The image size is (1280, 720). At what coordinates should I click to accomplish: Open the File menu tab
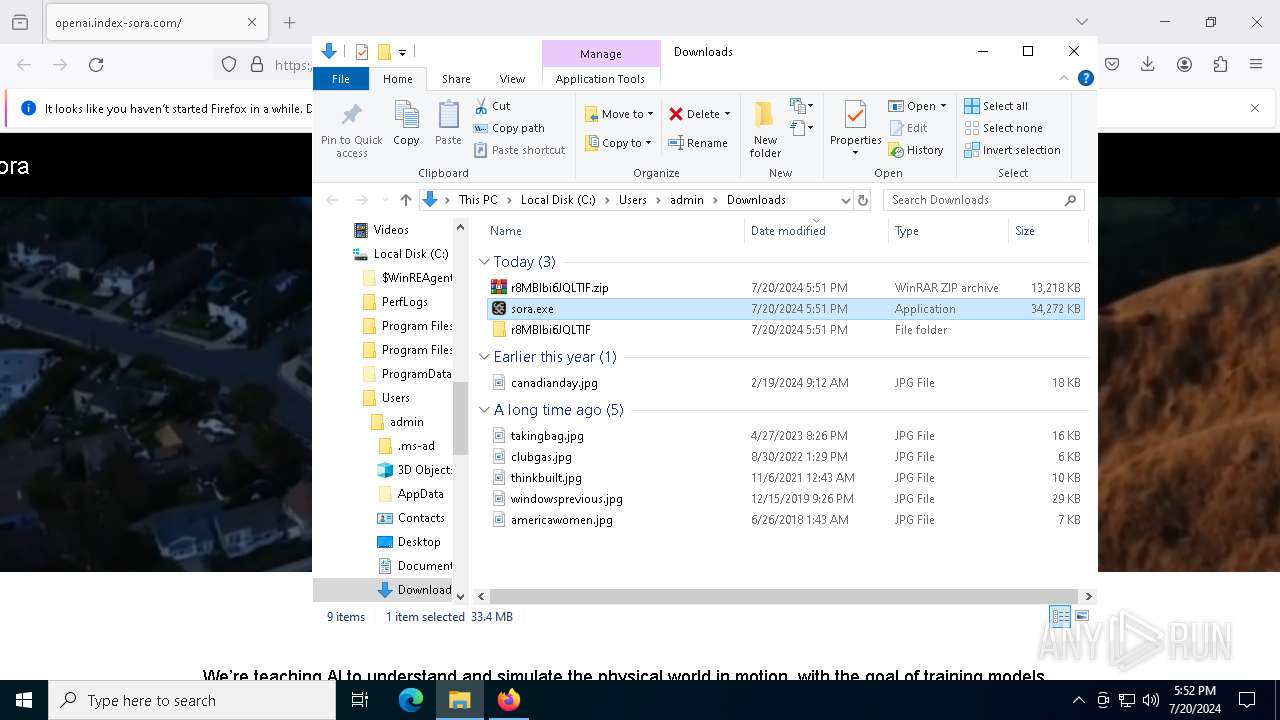coord(341,79)
